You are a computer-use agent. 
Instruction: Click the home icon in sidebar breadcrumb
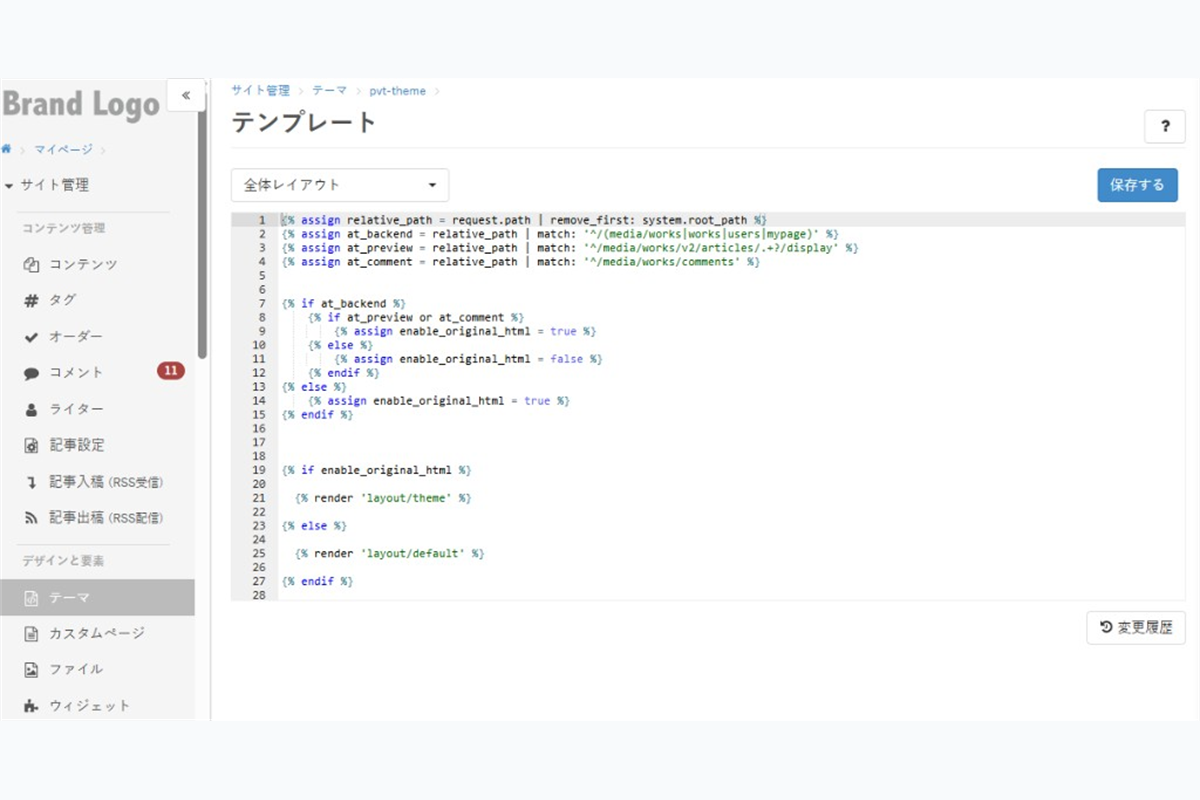[6, 149]
